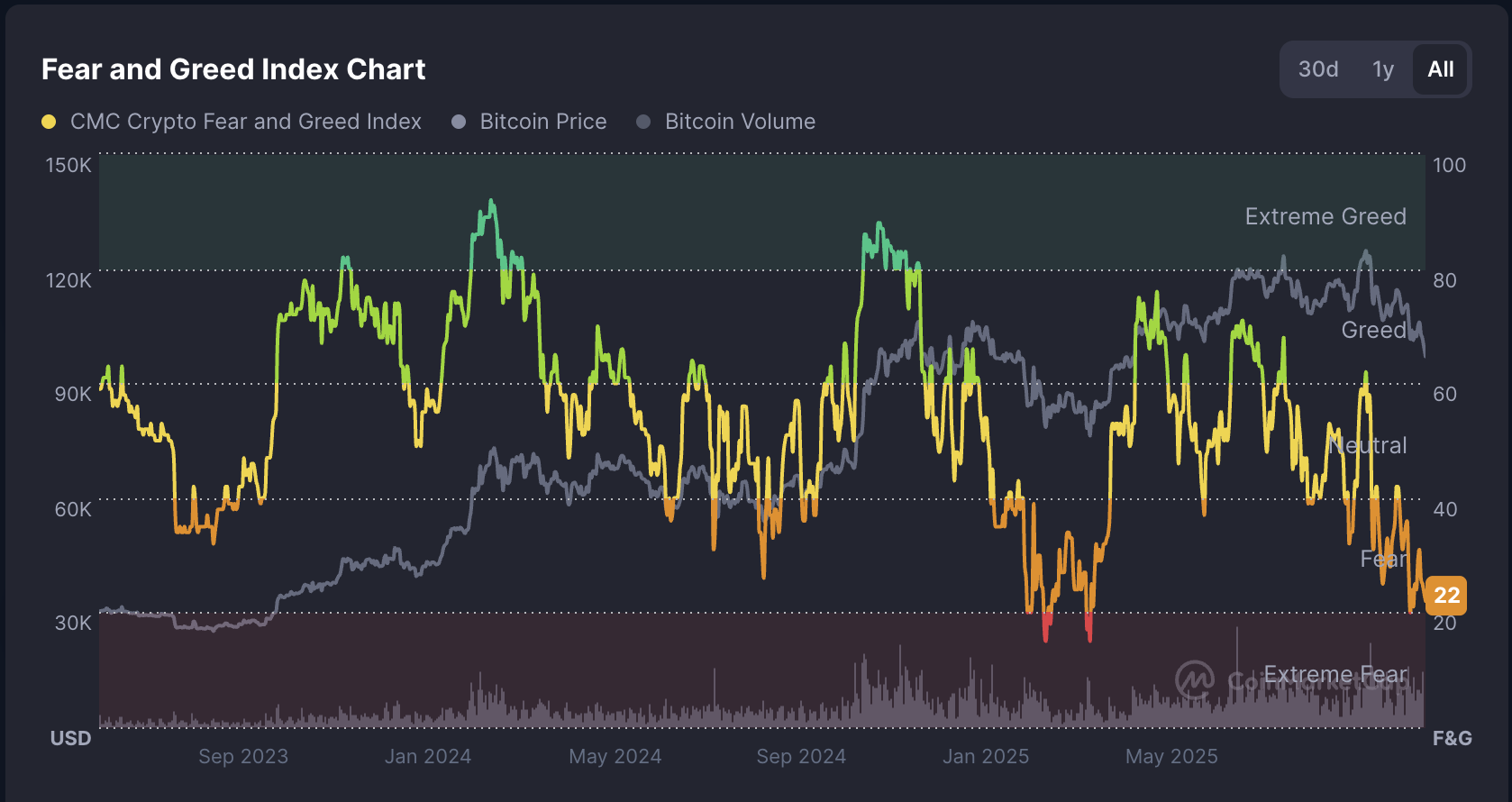Click the USD axis label
Image resolution: width=1512 pixels, height=802 pixels.
click(x=70, y=738)
